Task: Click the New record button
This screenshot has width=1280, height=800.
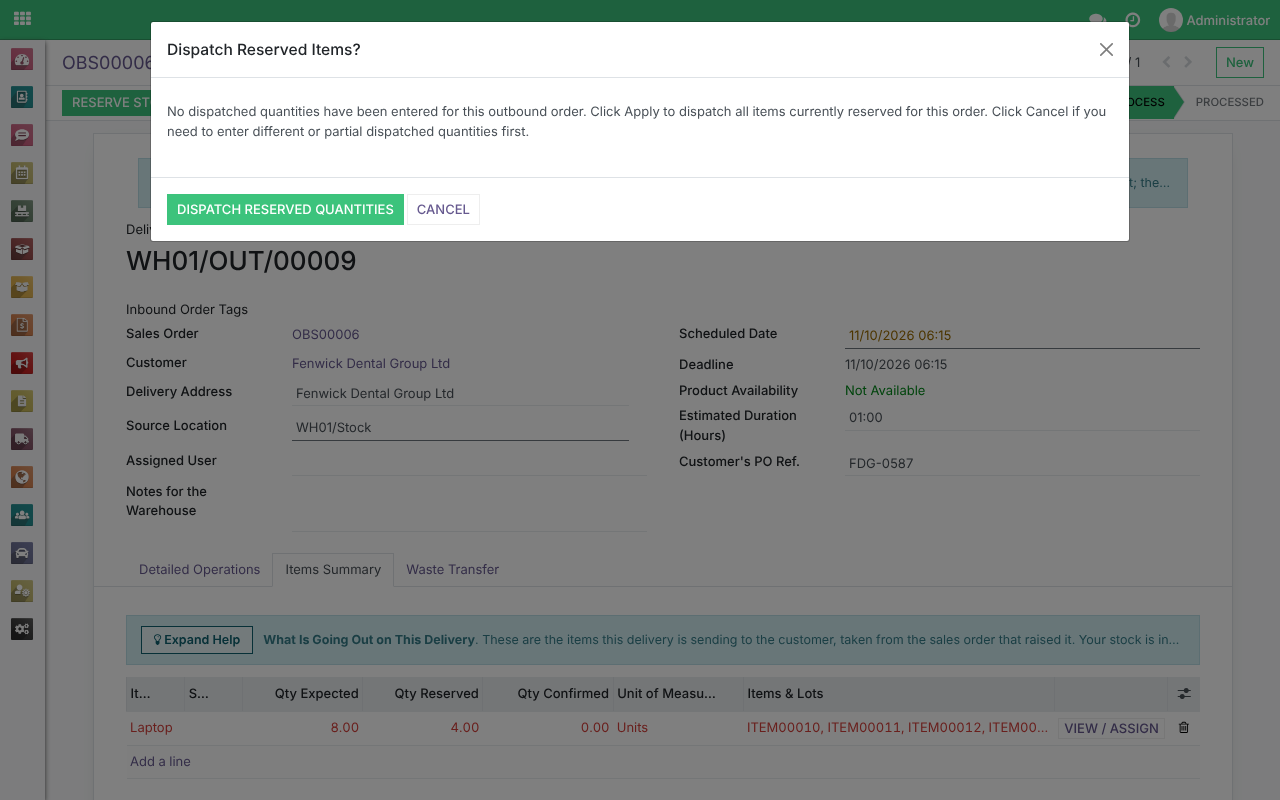Action: (1239, 62)
